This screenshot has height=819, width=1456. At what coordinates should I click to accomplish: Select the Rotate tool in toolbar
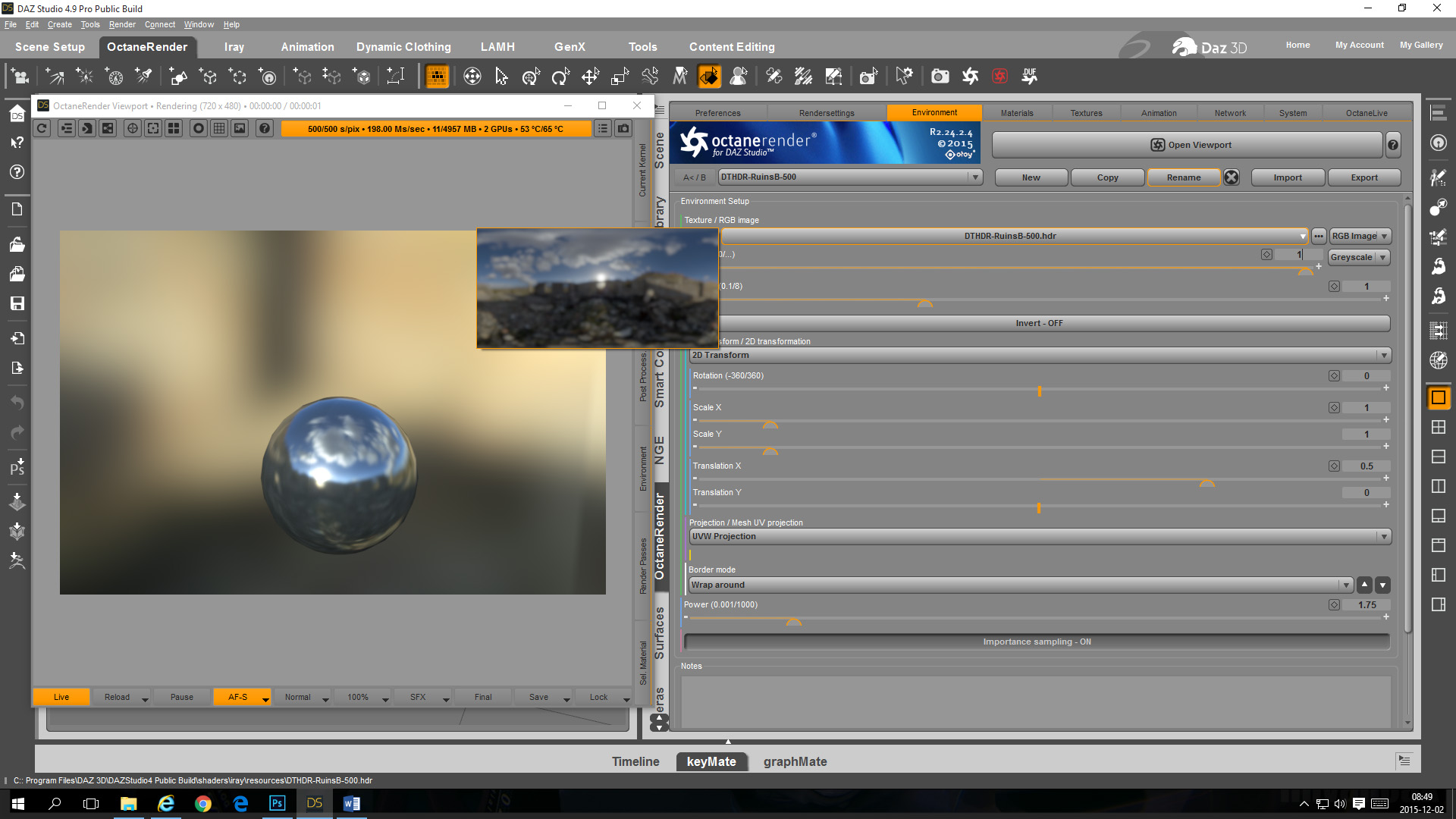pyautogui.click(x=560, y=76)
